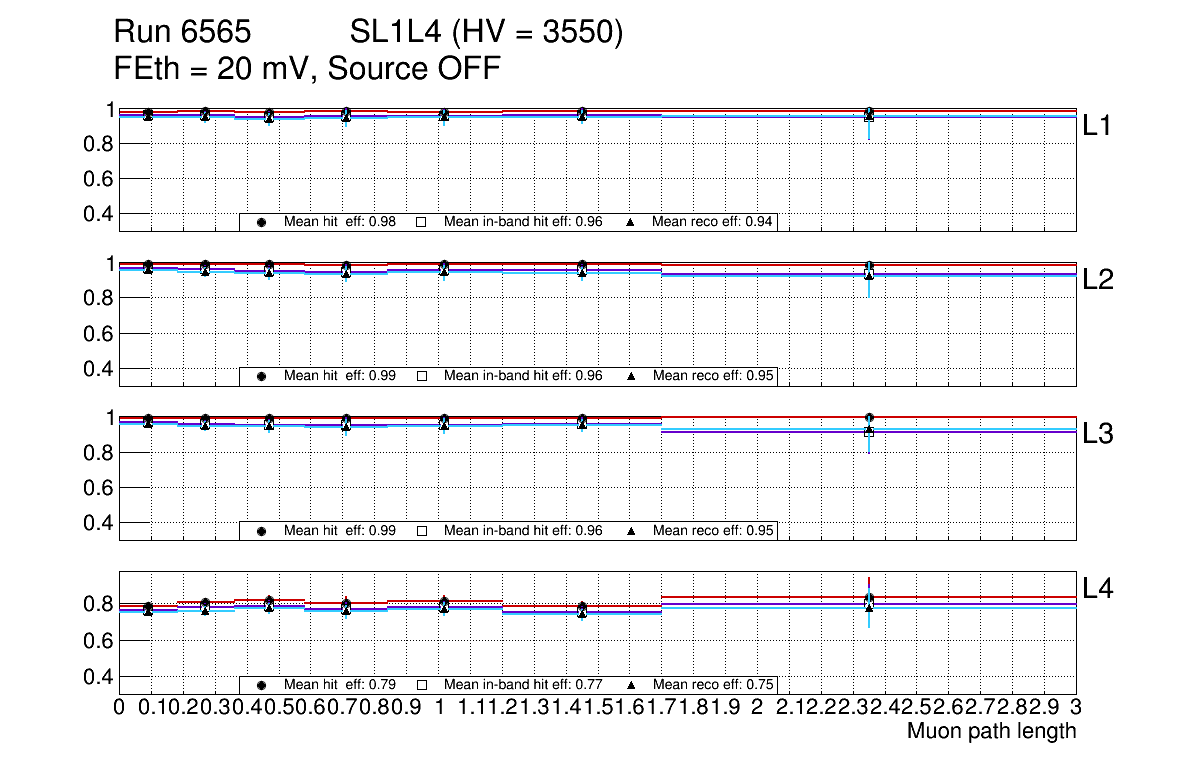This screenshot has width=1196, height=772.
Task: Click the rightmost data point in L3 panel
Action: (x=869, y=418)
